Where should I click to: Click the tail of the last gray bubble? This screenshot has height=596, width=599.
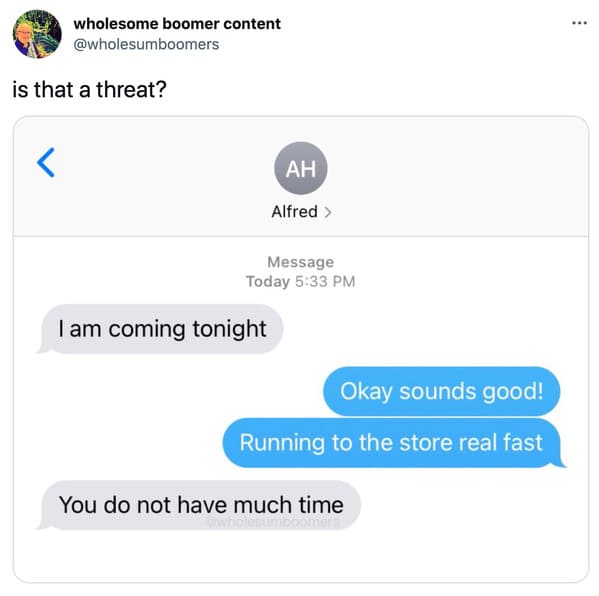pos(42,525)
